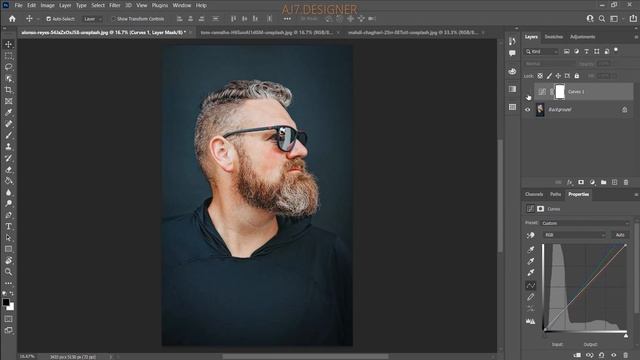Viewport: 640px width, 360px height.
Task: Toggle the Auto-Select checkbox
Action: coord(49,19)
